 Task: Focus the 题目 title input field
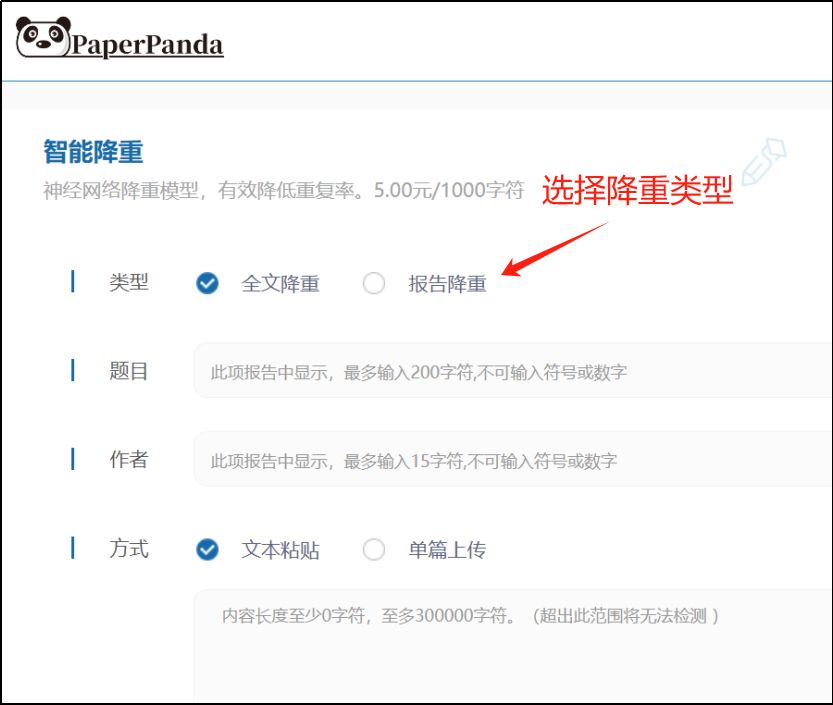click(513, 371)
